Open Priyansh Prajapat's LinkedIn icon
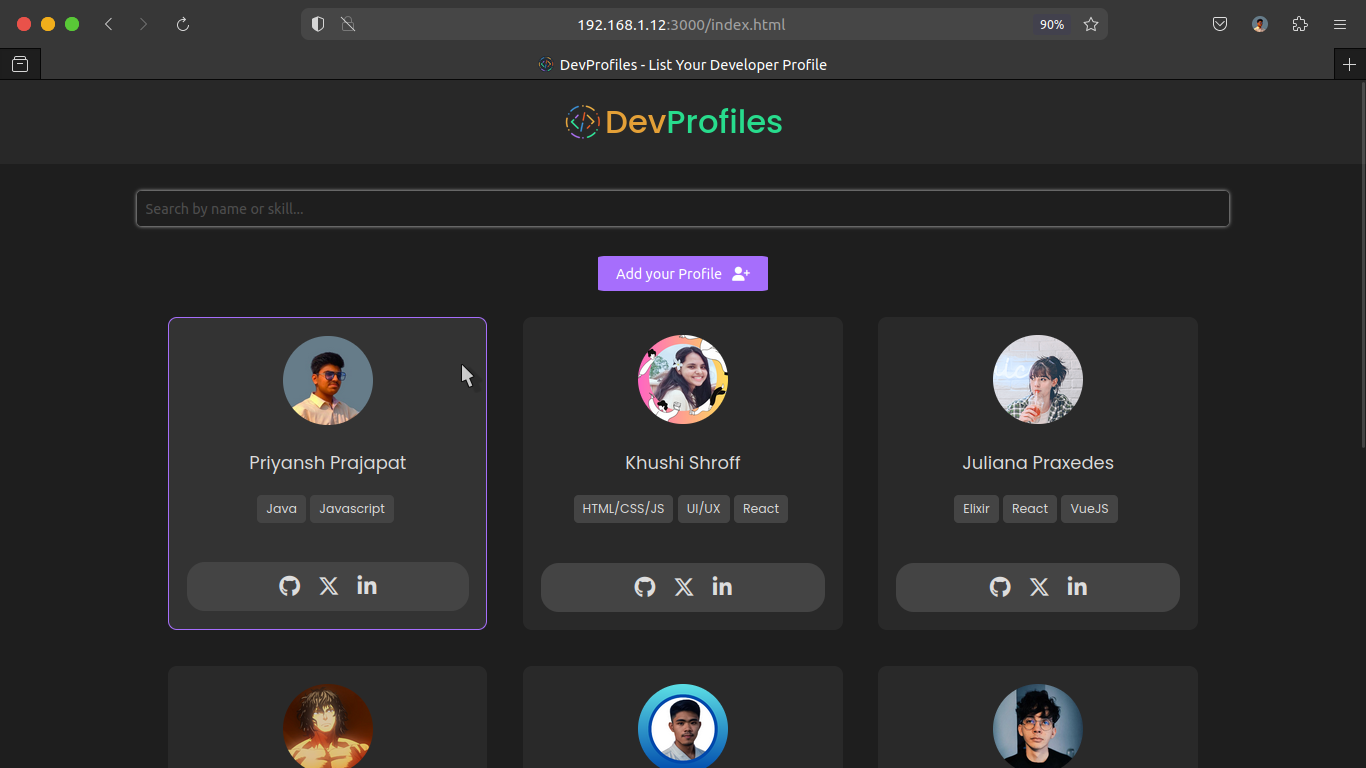The image size is (1366, 768). 367,586
